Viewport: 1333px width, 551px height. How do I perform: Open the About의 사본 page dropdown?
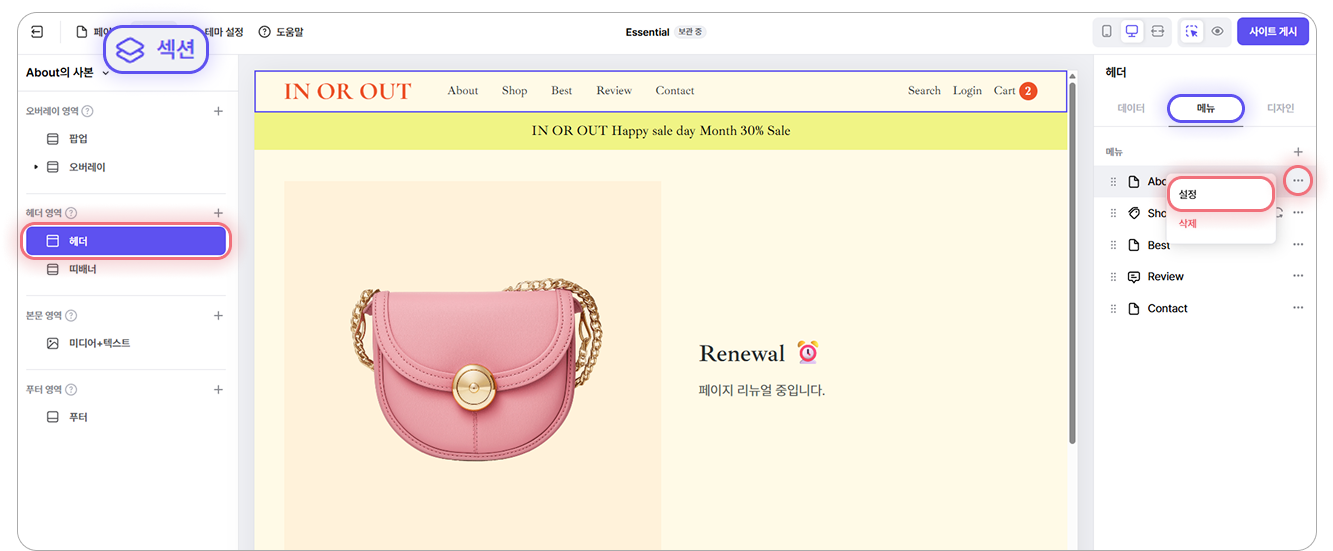point(68,73)
